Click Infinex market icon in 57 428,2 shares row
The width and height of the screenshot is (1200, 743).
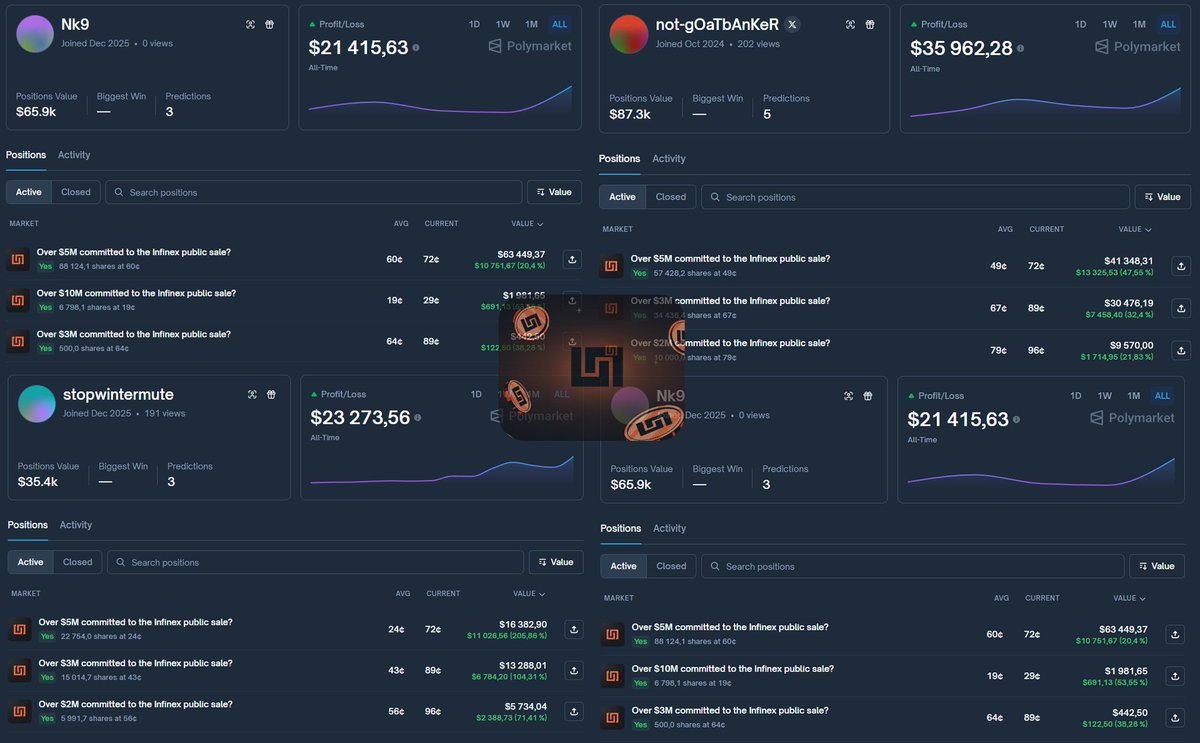coord(612,266)
